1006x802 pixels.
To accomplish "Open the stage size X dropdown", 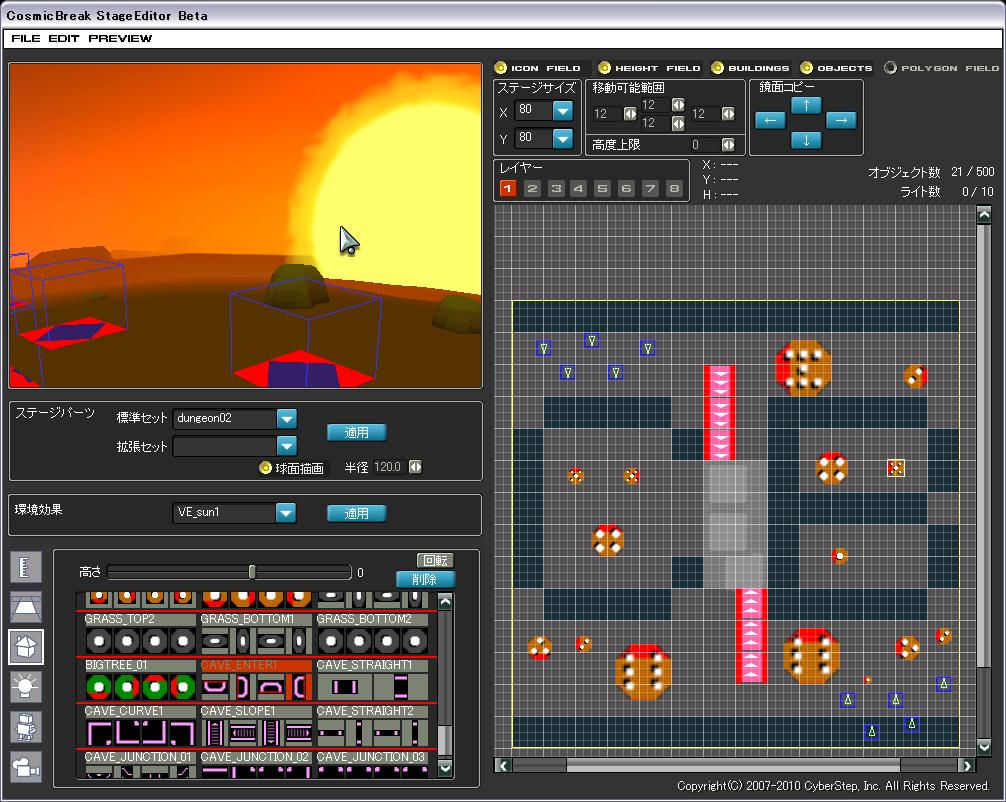I will pos(562,110).
